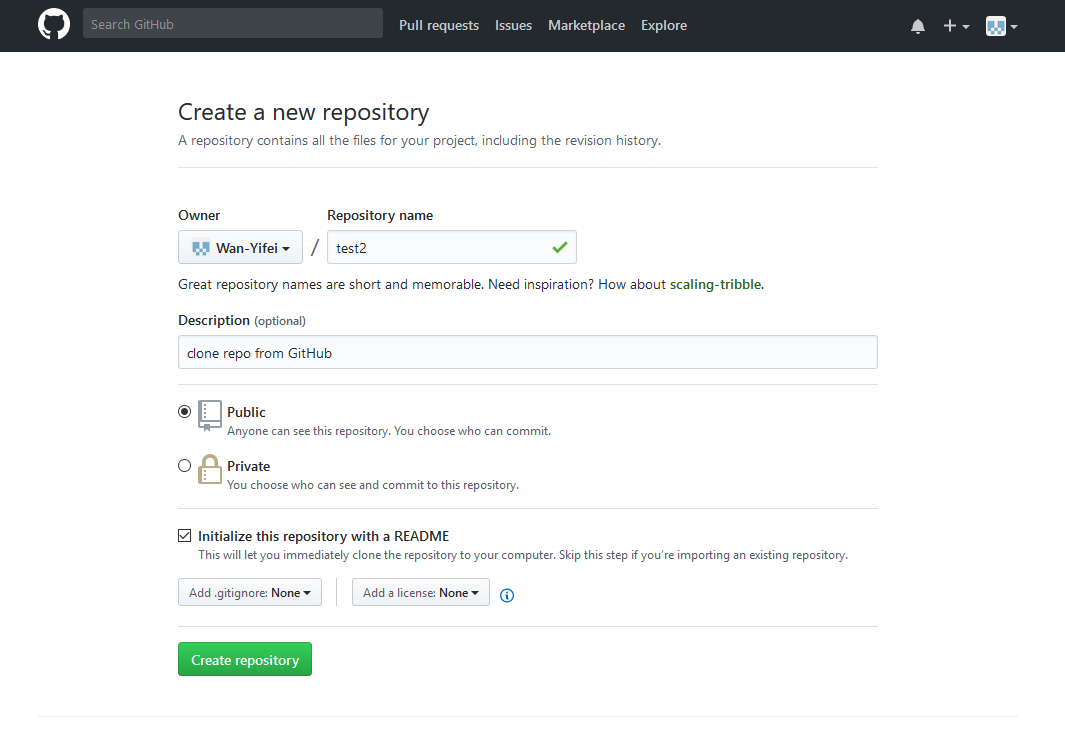
Task: Click the GitHub Octocat logo
Action: 54,24
